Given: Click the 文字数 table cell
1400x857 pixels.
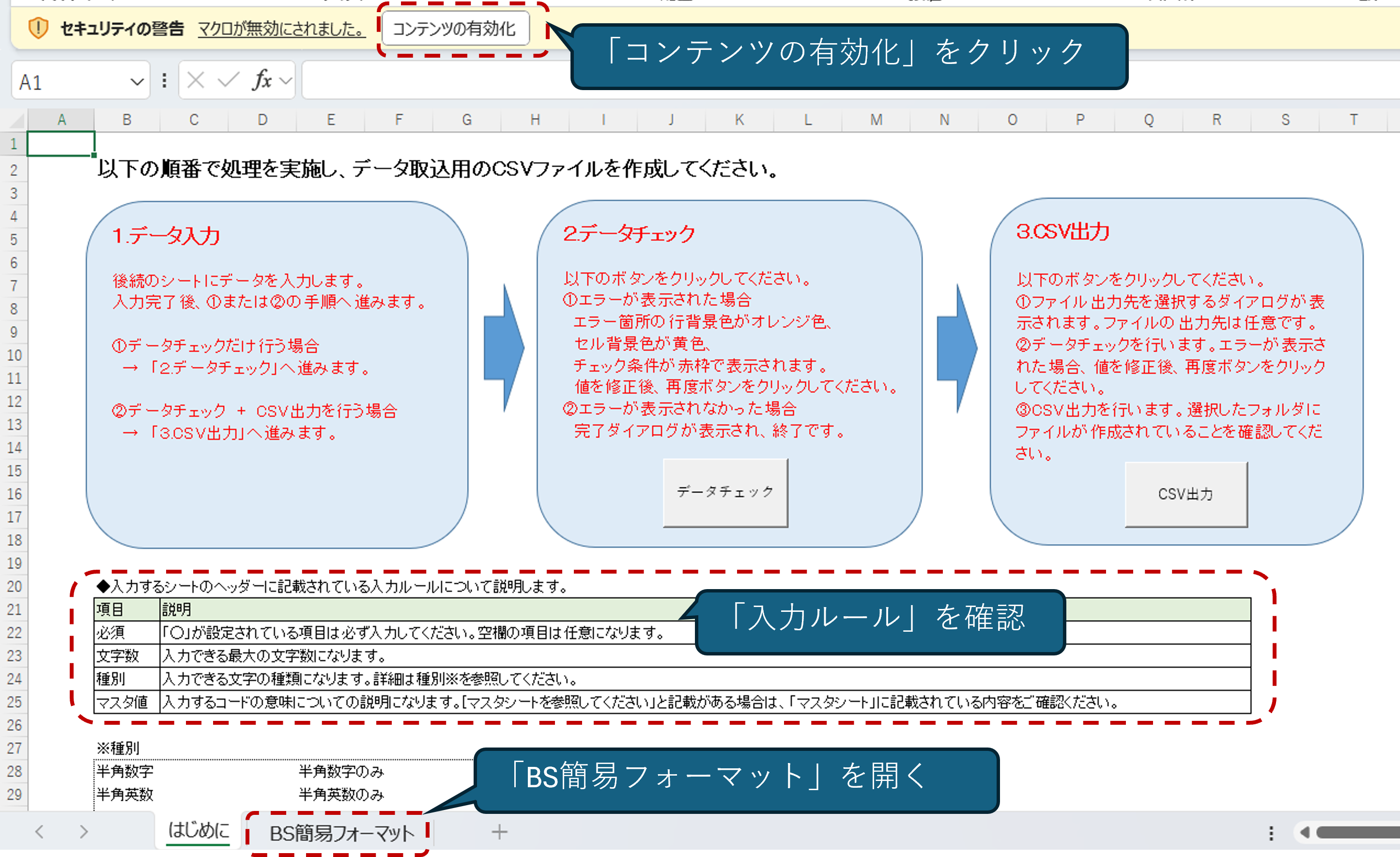Looking at the screenshot, I should coord(127,656).
